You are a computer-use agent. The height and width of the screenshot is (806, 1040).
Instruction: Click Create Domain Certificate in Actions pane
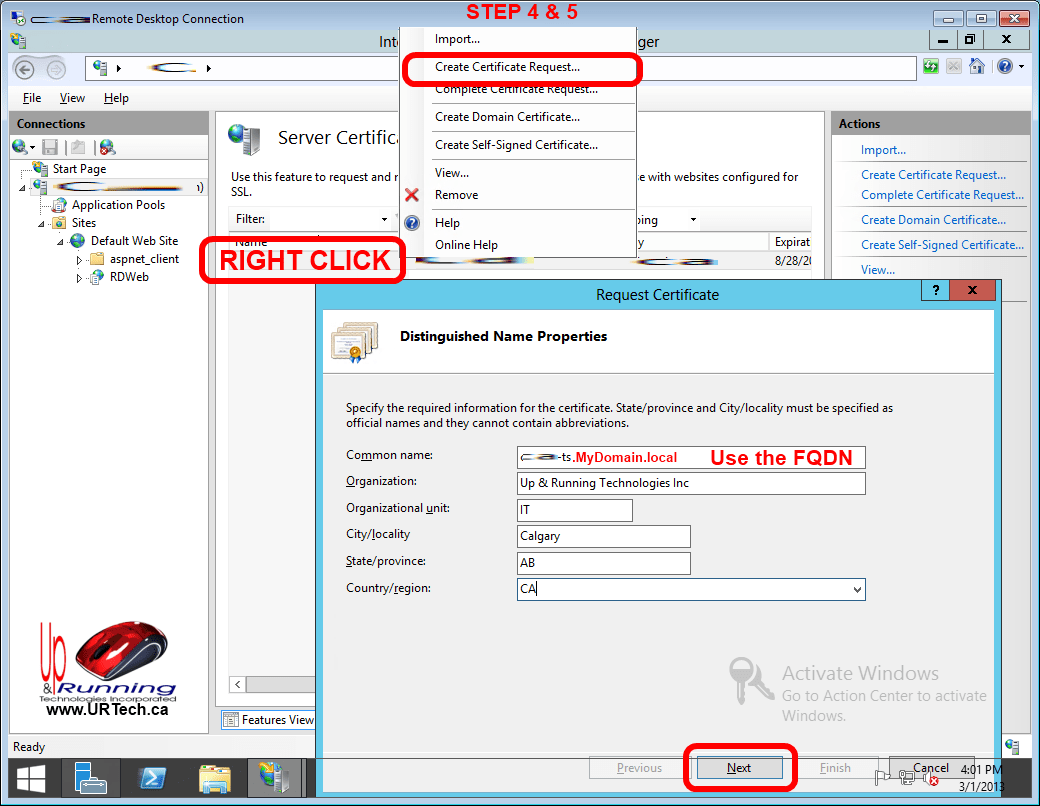pos(933,220)
